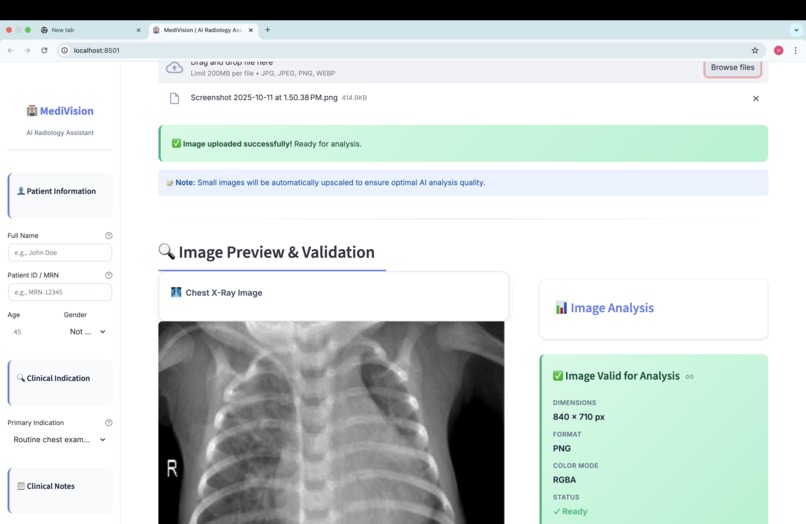Click the browser back arrow
The image size is (806, 524).
click(11, 50)
